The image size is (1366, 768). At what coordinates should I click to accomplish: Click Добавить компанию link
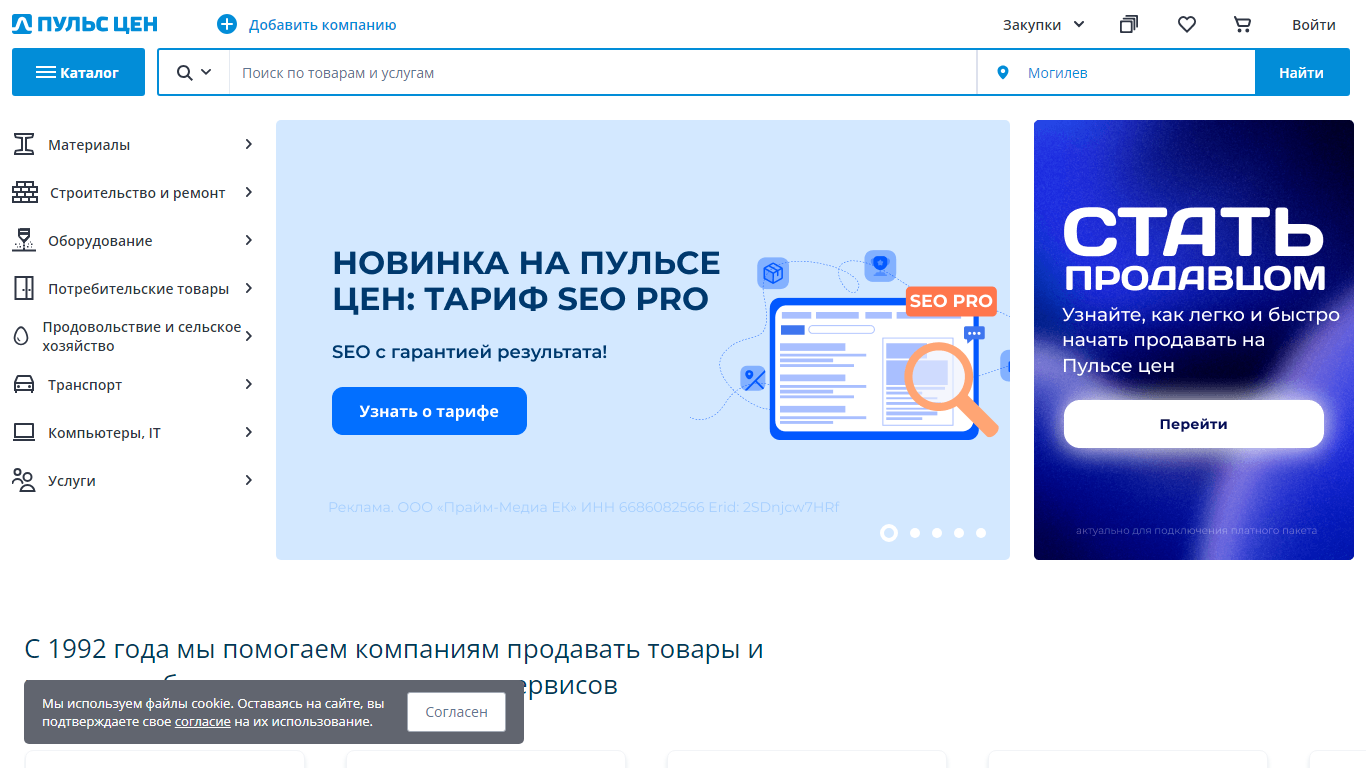point(322,25)
